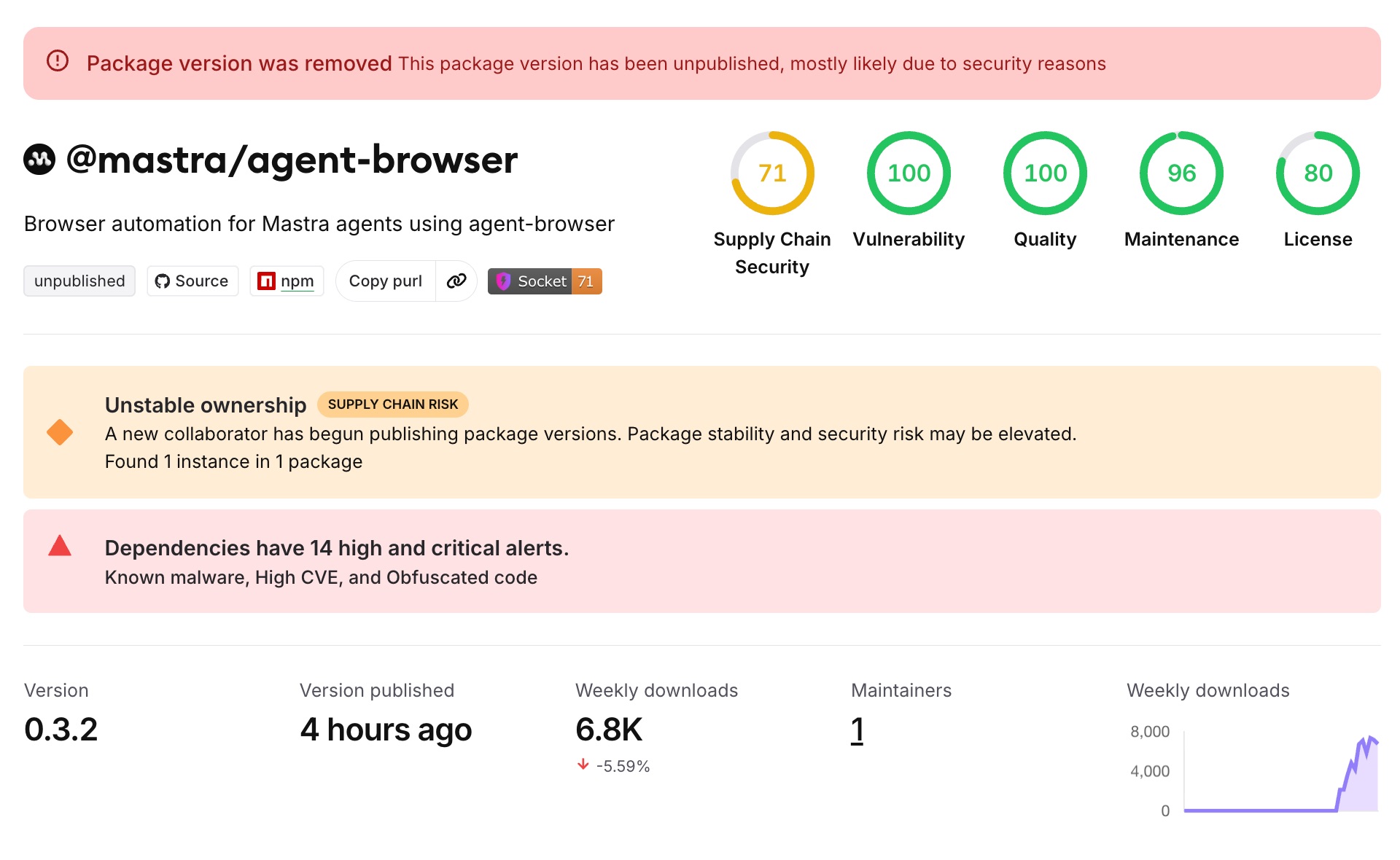Viewport: 1400px width, 860px height.
Task: Click the GitHub icon in Source button
Action: tap(162, 281)
